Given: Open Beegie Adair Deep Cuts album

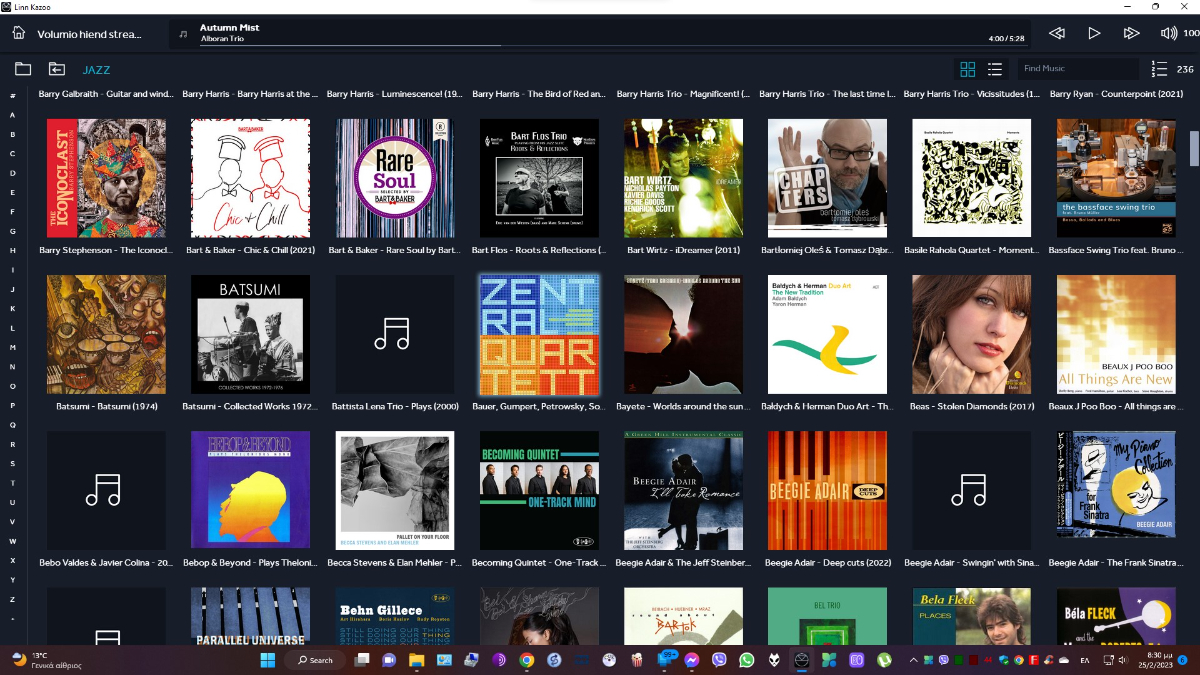Looking at the screenshot, I should click(x=827, y=491).
